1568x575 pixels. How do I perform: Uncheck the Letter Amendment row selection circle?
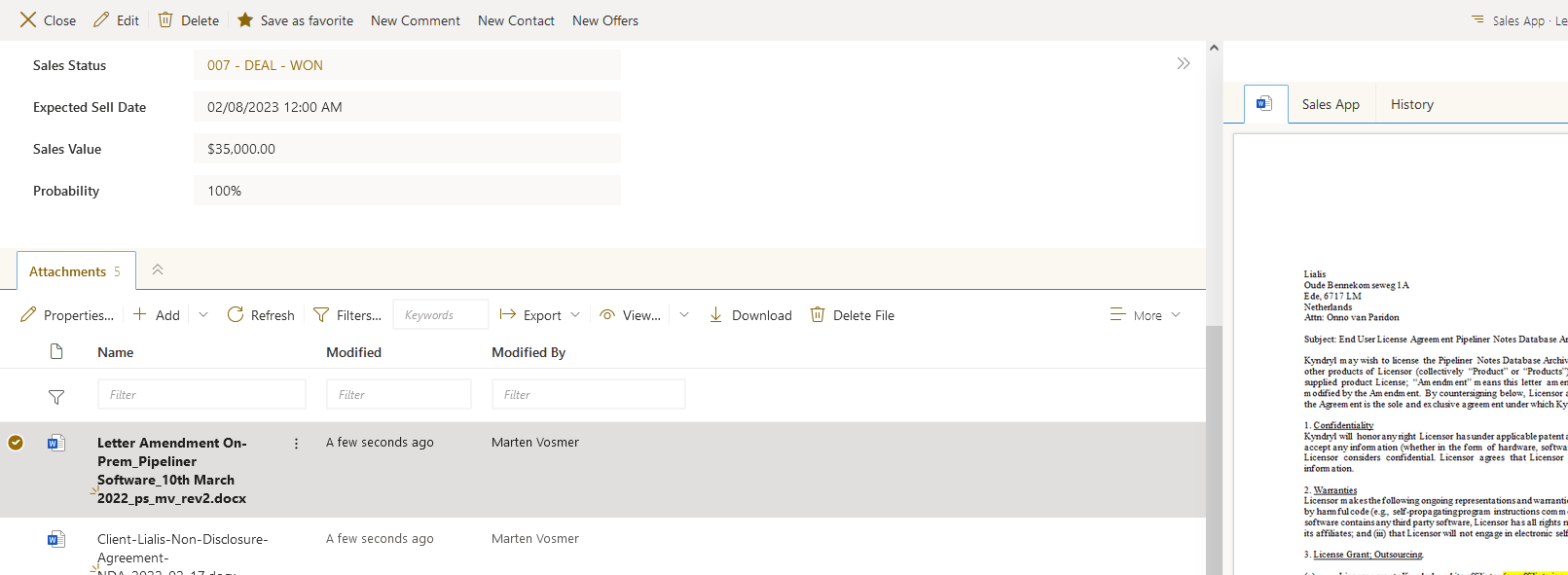pos(16,443)
